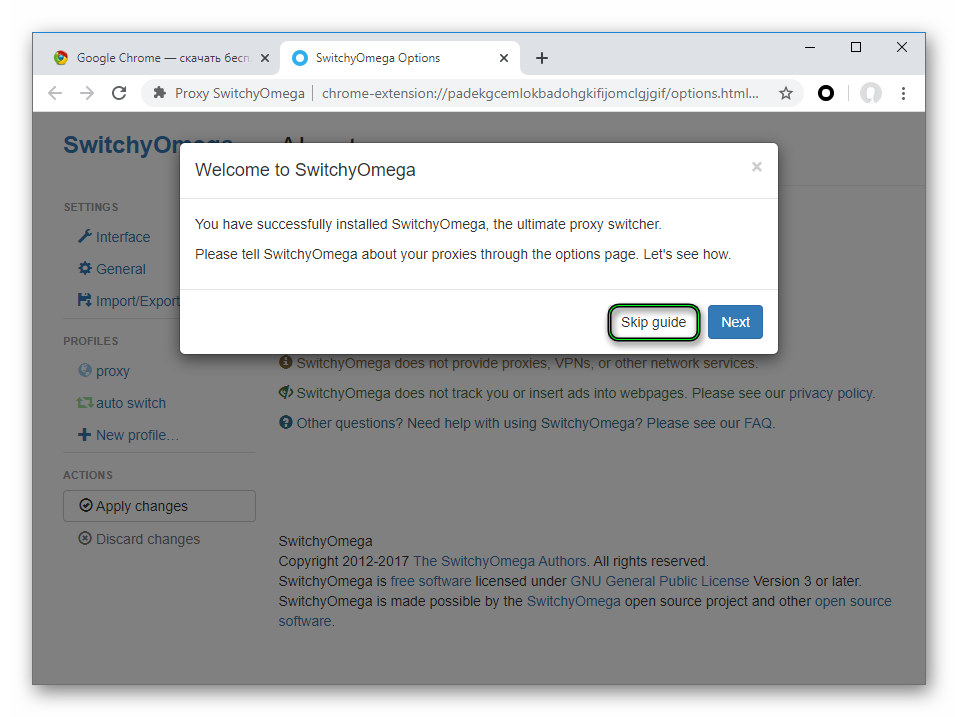Image resolution: width=958 pixels, height=717 pixels.
Task: Click the 'Copyright 2012-2017' text
Action: coord(344,561)
